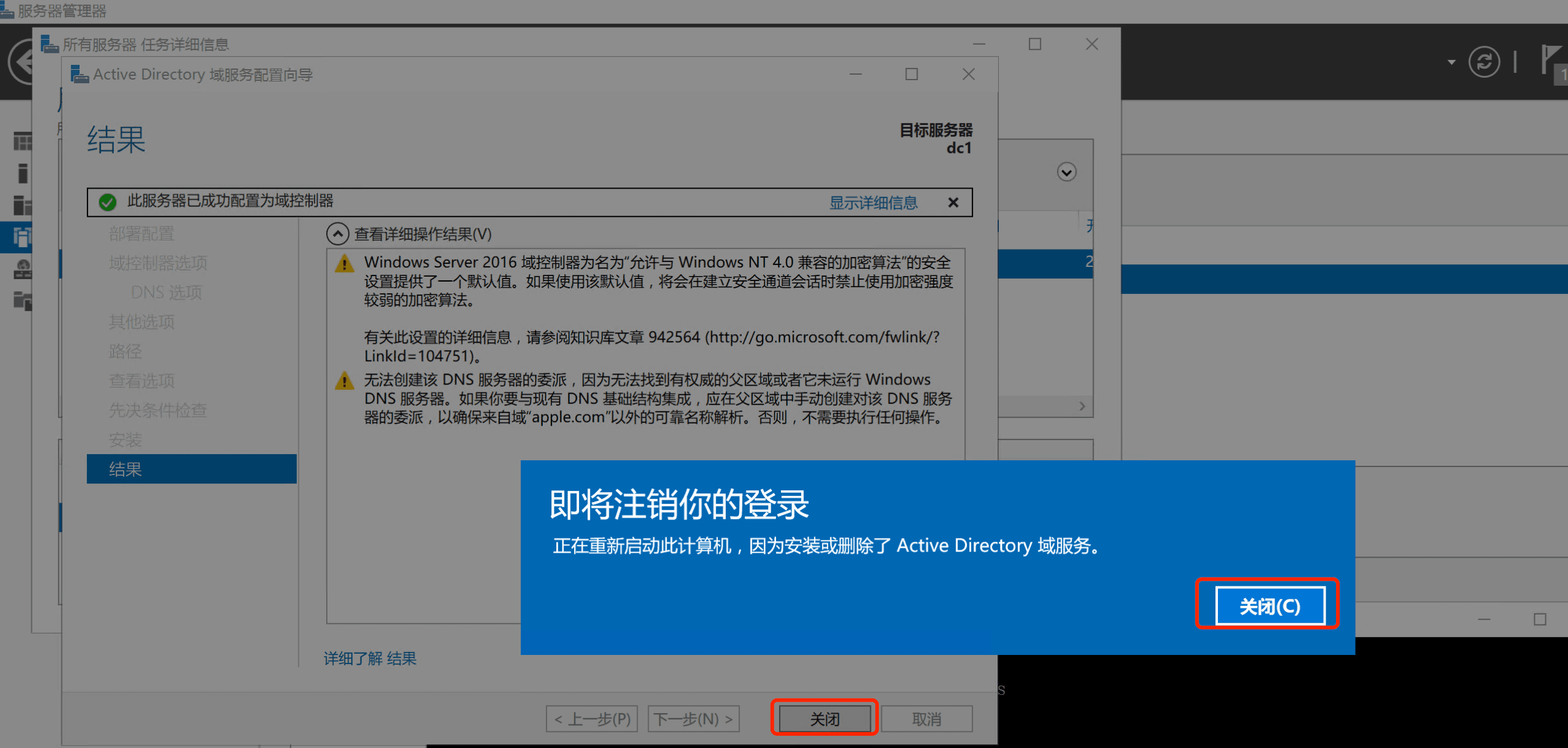Click the Close(C) button in the sign-out dialog
This screenshot has width=1568, height=748.
click(1269, 606)
